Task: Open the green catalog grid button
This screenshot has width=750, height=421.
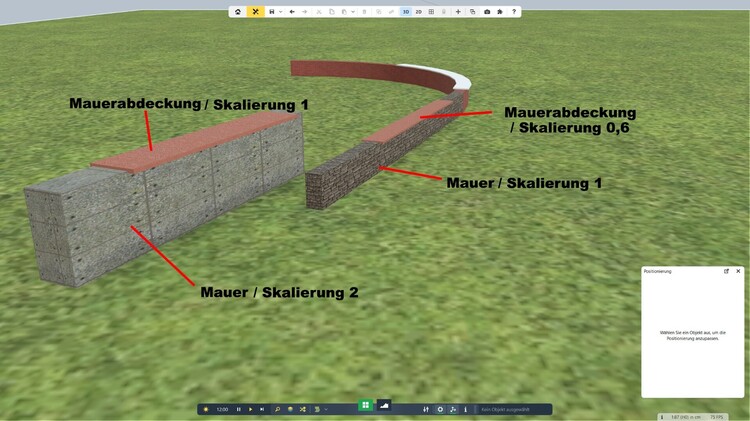Action: tap(365, 405)
